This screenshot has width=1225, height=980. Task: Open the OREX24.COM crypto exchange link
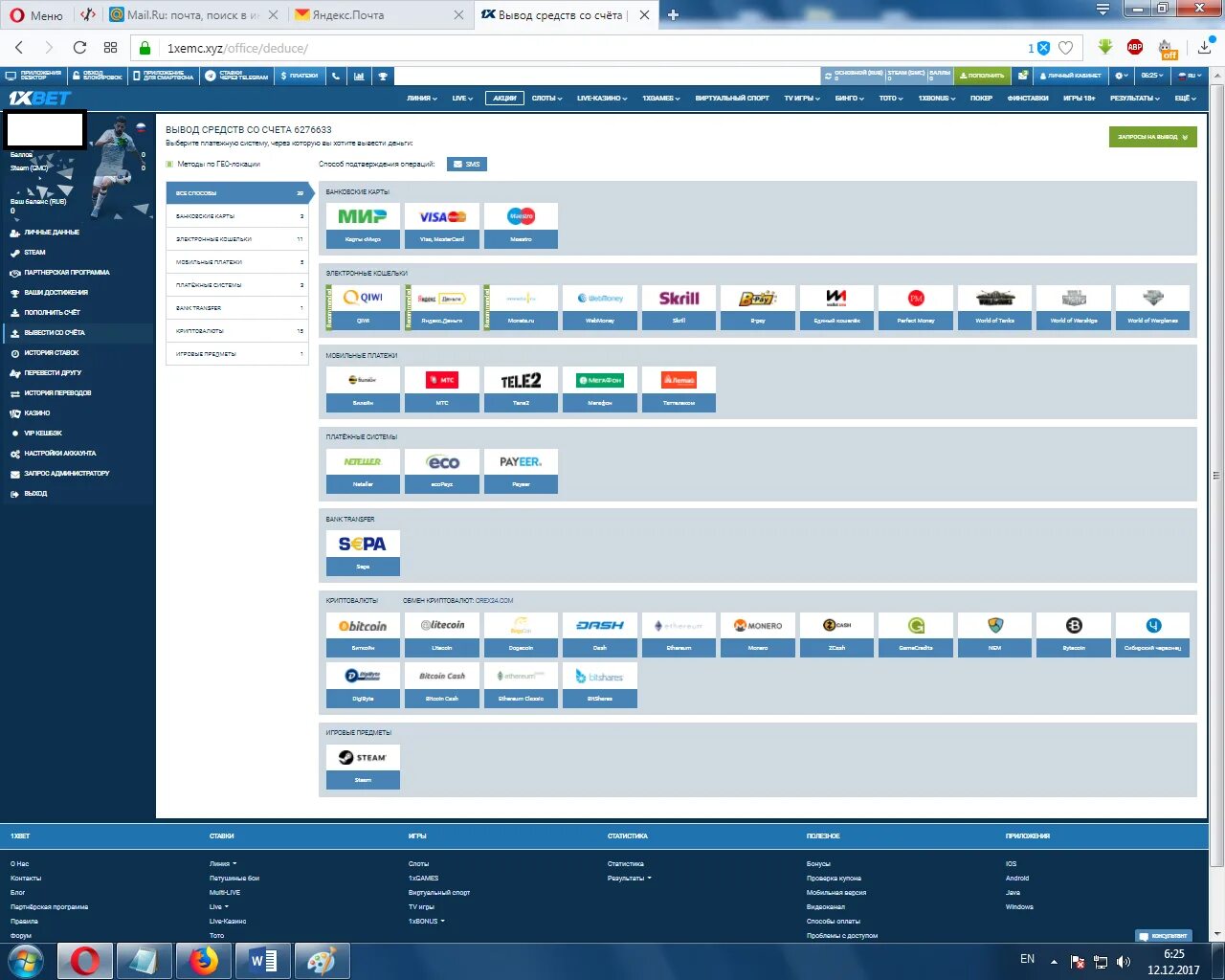click(x=494, y=601)
